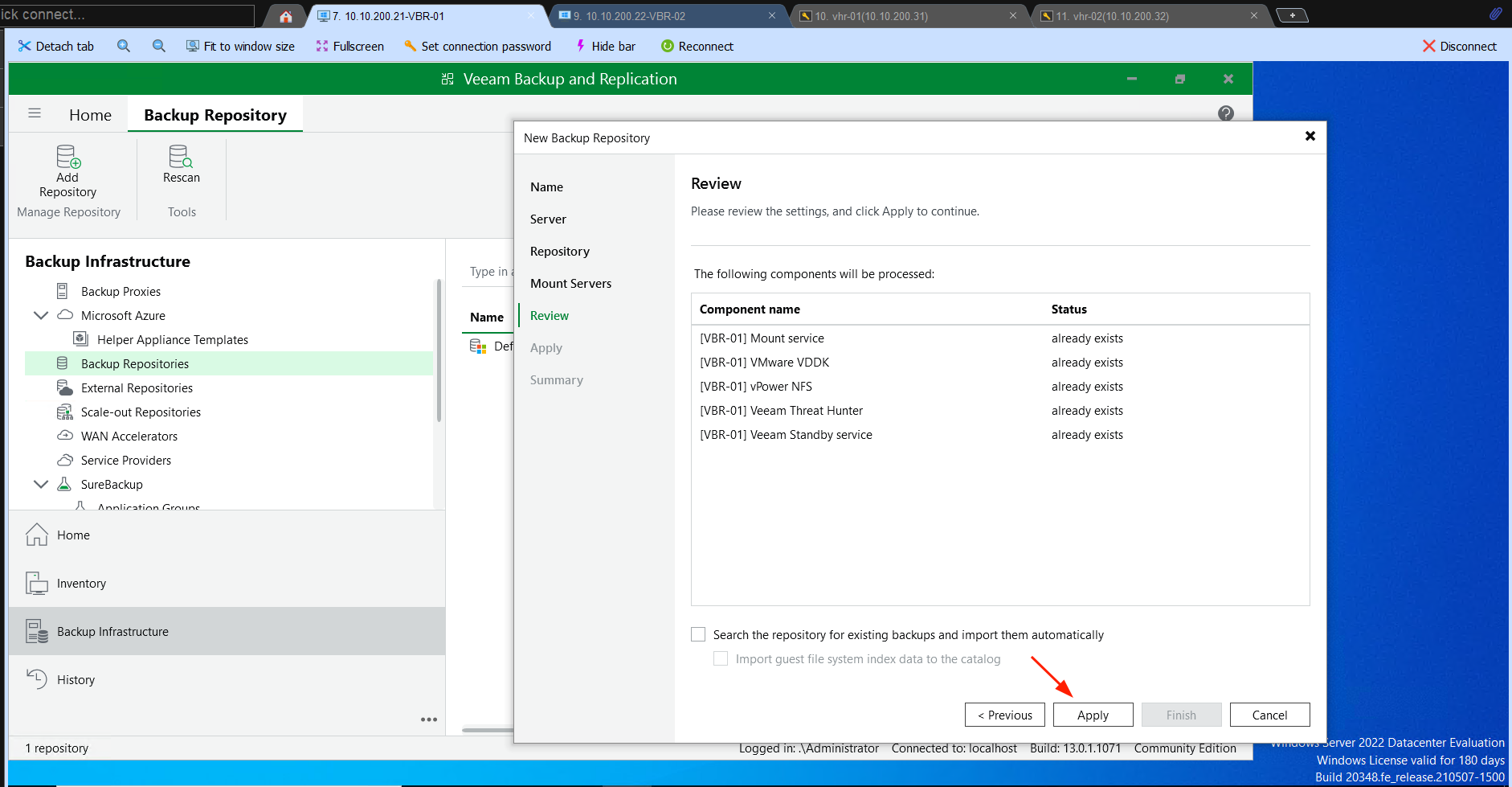
Task: Click the Review wizard step
Action: pyautogui.click(x=550, y=315)
